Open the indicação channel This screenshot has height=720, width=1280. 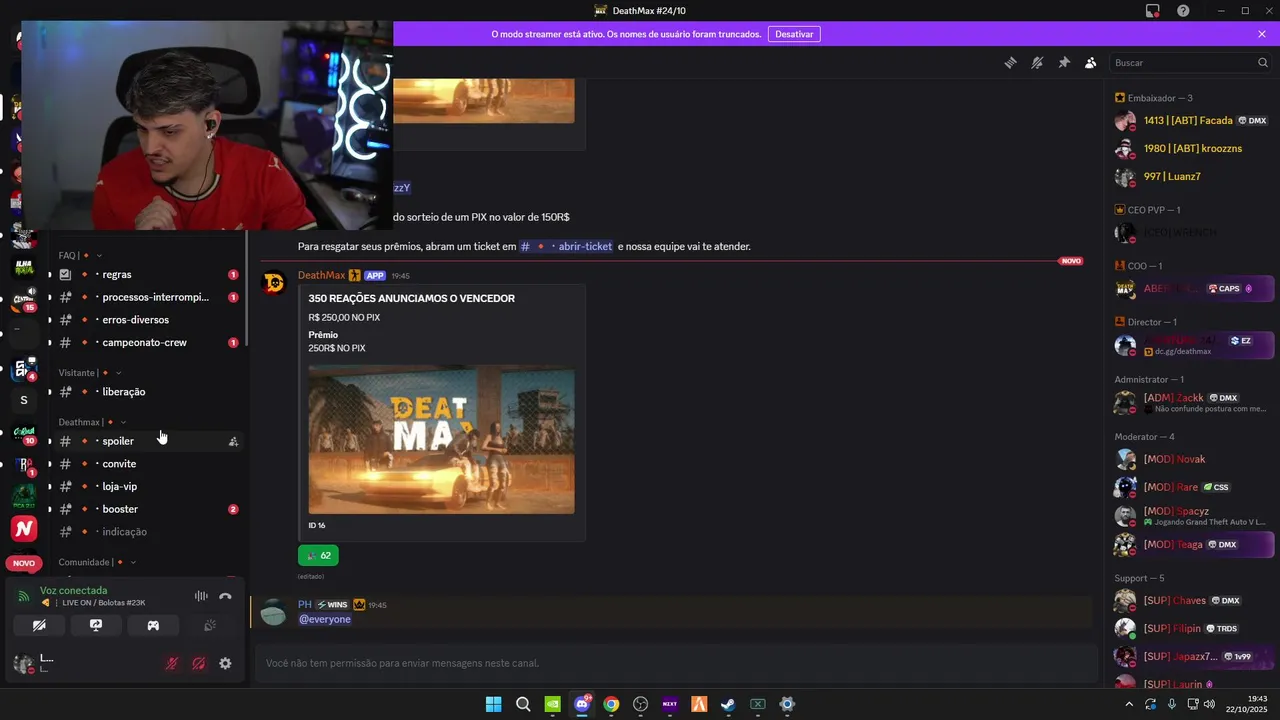(x=147, y=532)
